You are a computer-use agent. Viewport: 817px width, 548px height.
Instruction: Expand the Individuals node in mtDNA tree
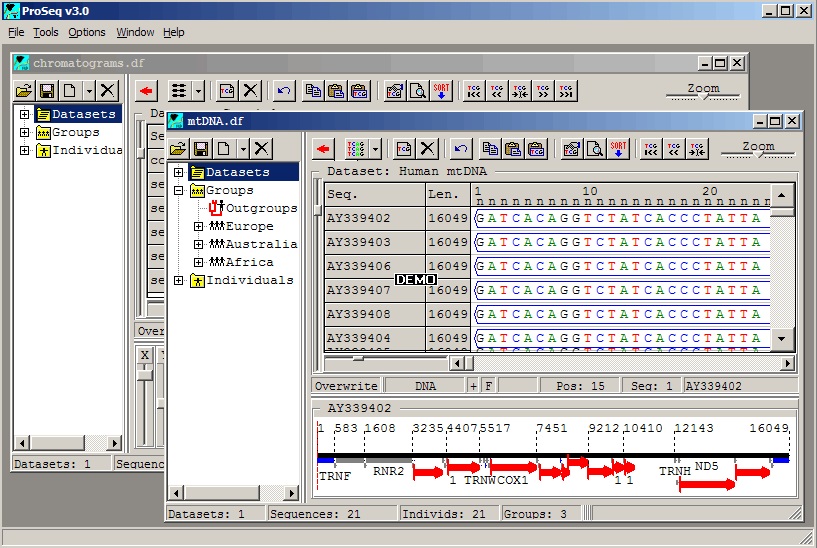pos(179,281)
